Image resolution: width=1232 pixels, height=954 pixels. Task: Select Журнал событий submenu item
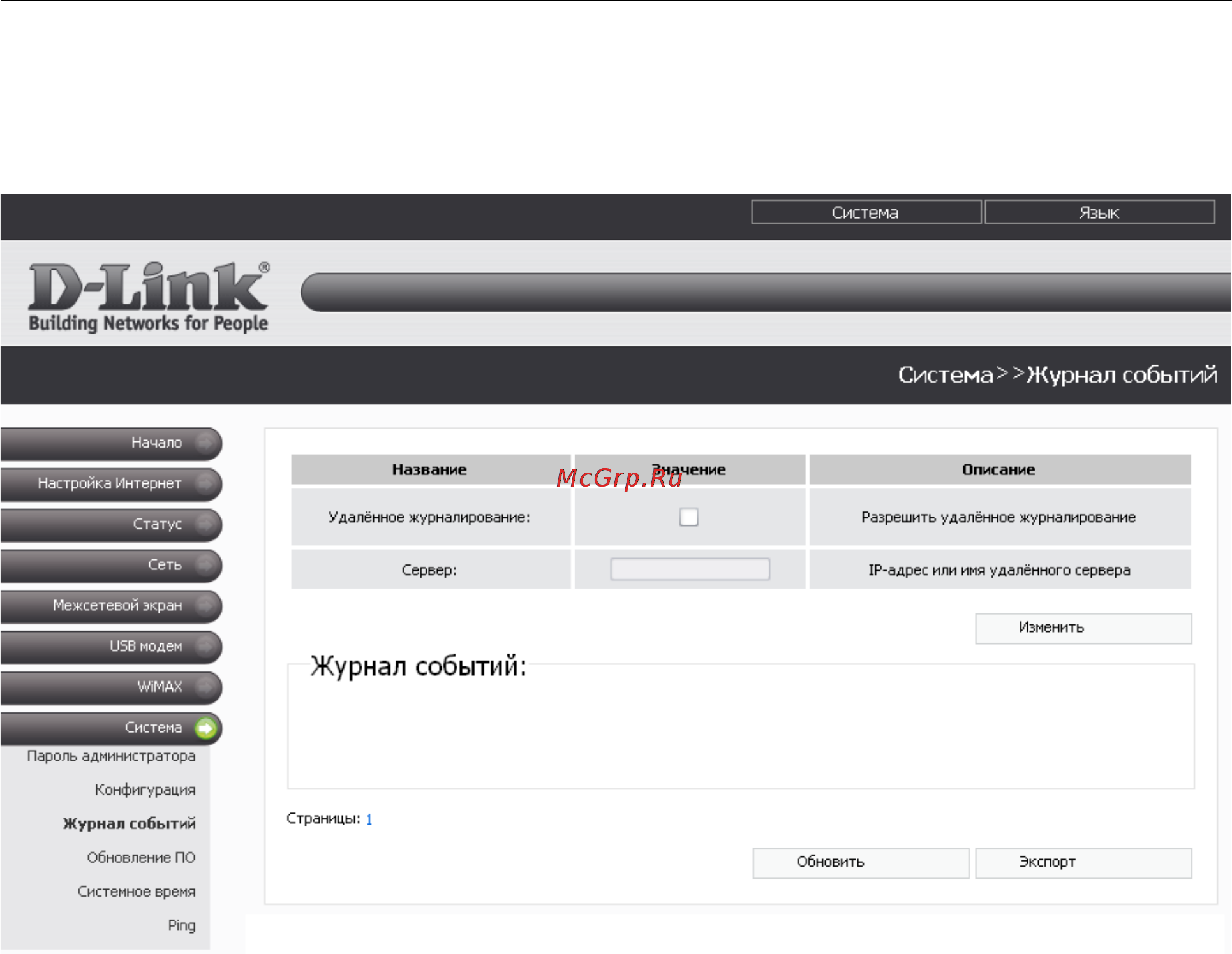point(129,824)
